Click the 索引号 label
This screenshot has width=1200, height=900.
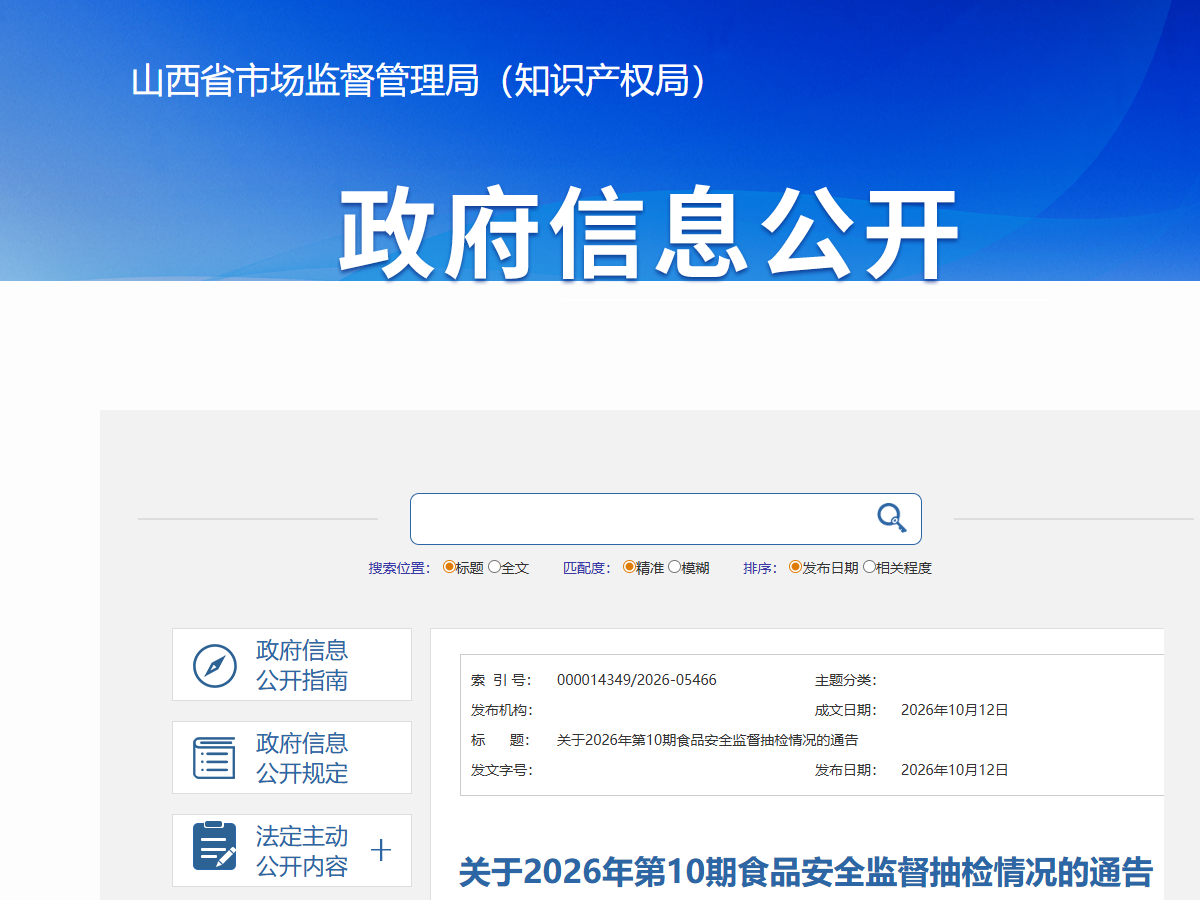point(502,680)
